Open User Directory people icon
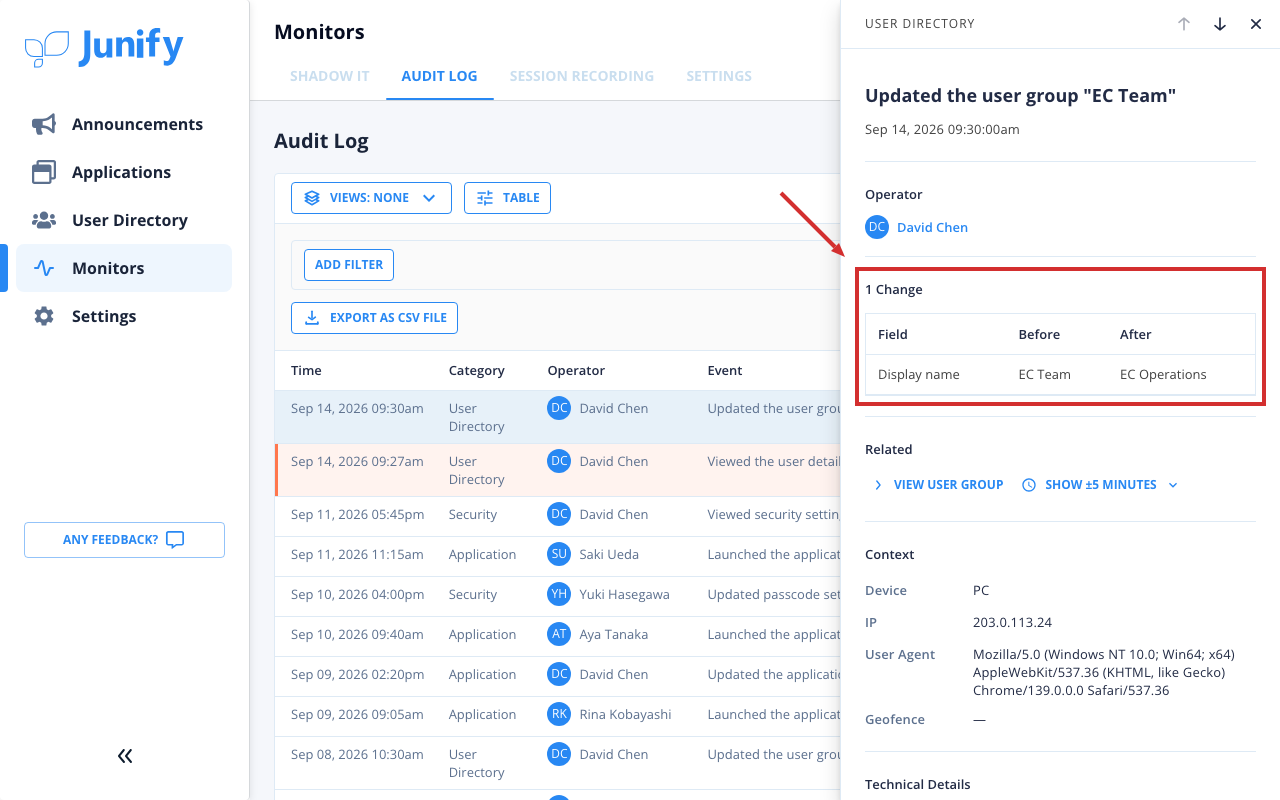 [x=44, y=220]
